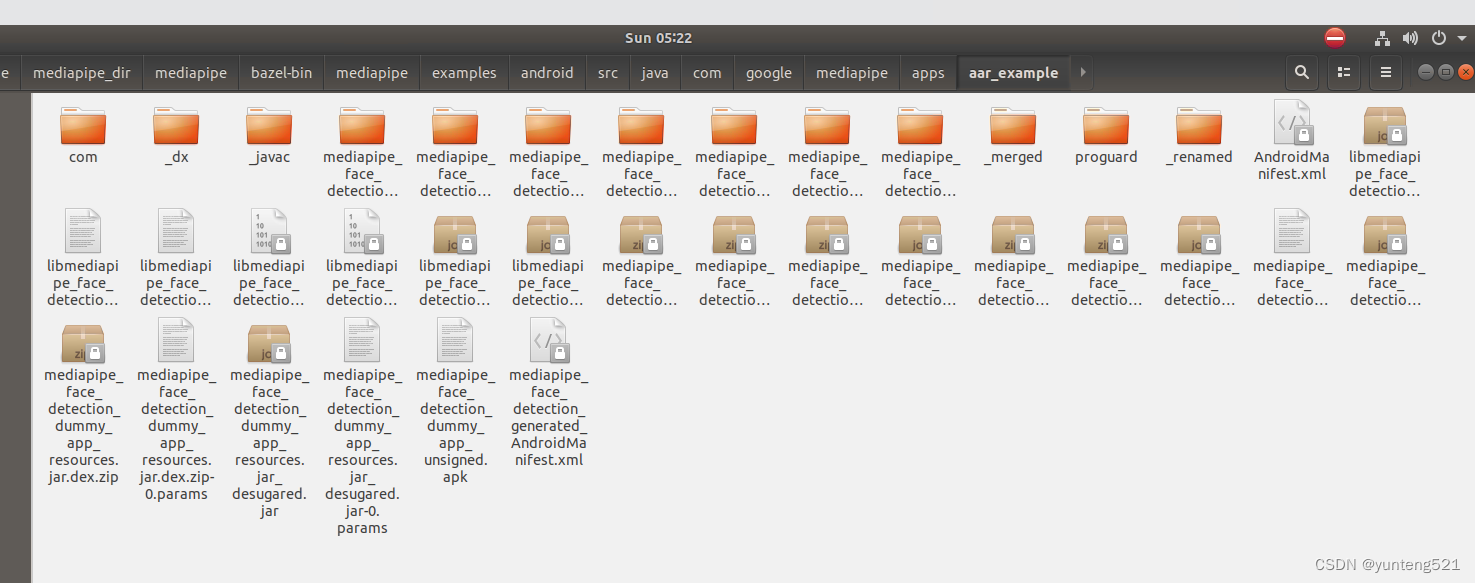The image size is (1475, 583).
Task: Go to android in the path bar
Action: (x=547, y=72)
